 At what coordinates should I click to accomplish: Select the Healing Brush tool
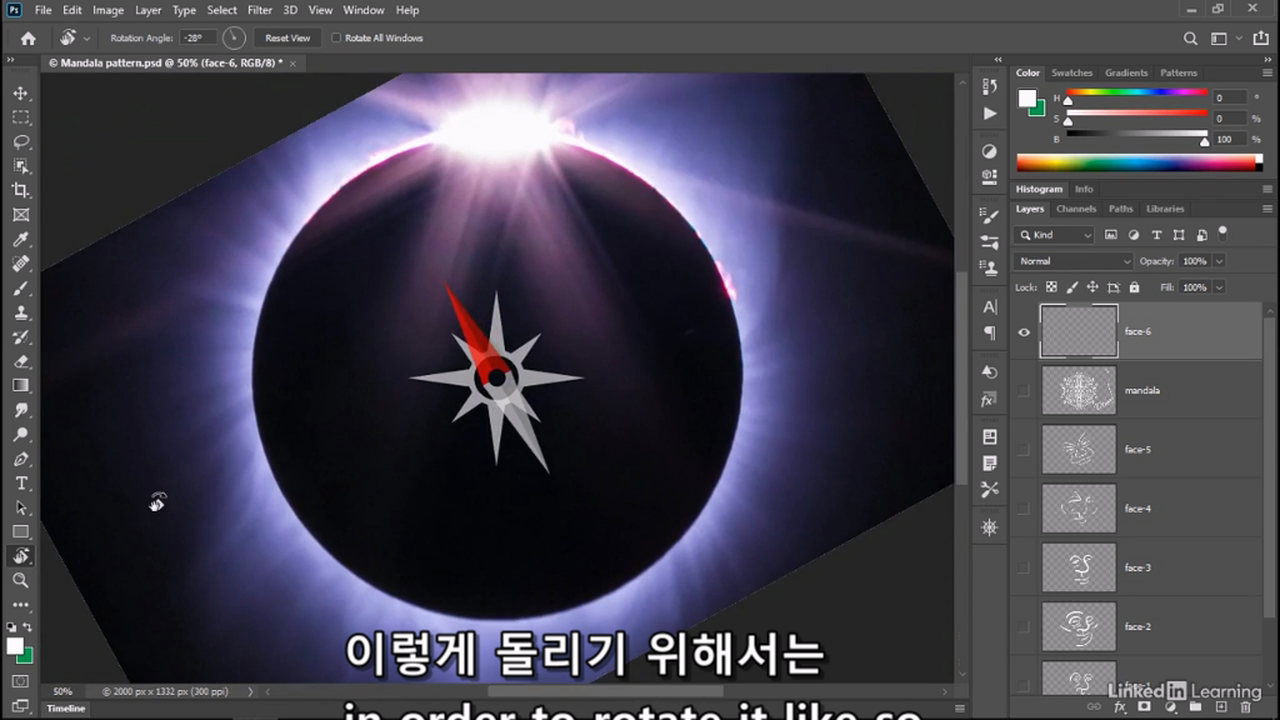coord(21,264)
